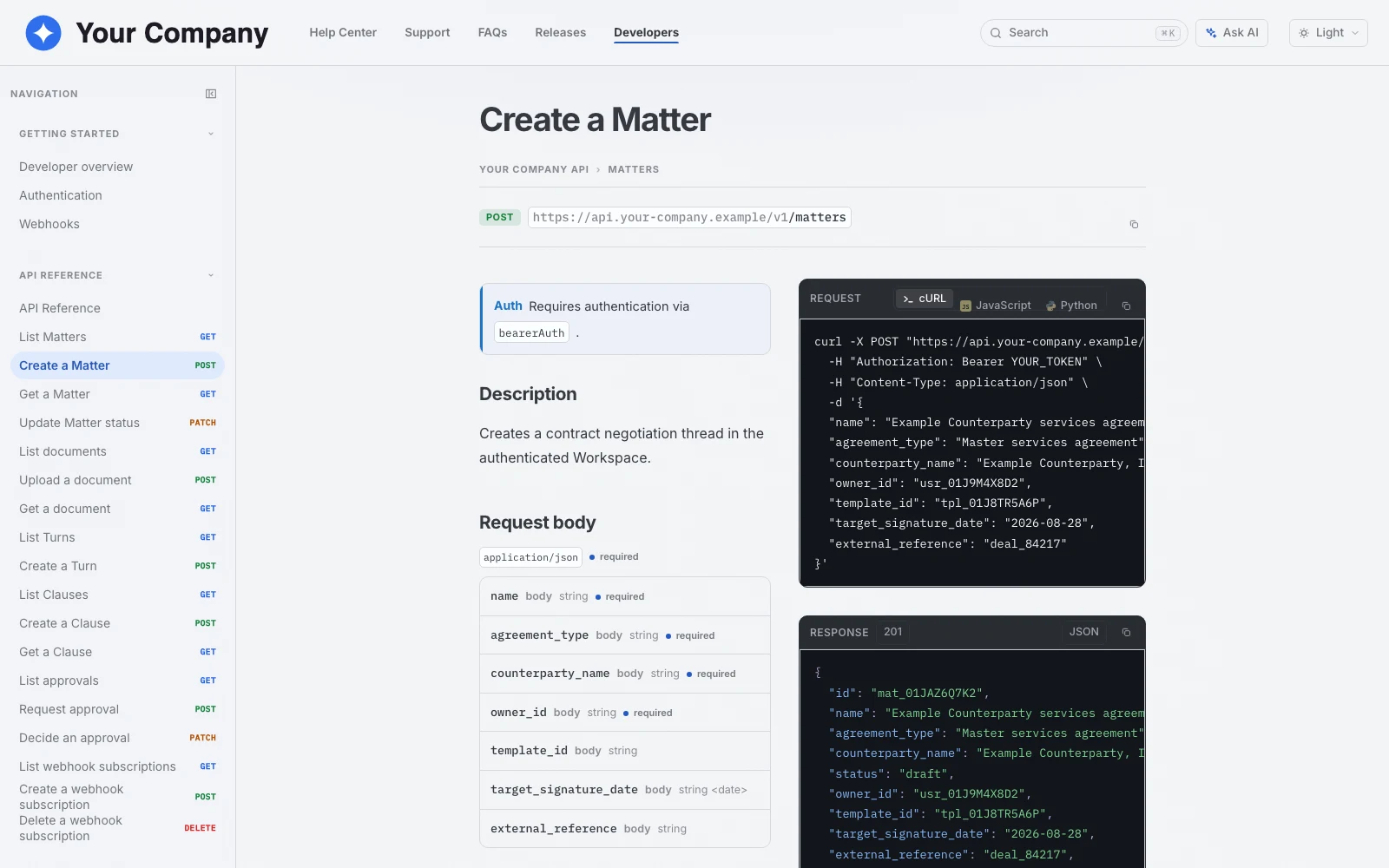Open the FAQs page
The image size is (1389, 868).
tap(492, 33)
